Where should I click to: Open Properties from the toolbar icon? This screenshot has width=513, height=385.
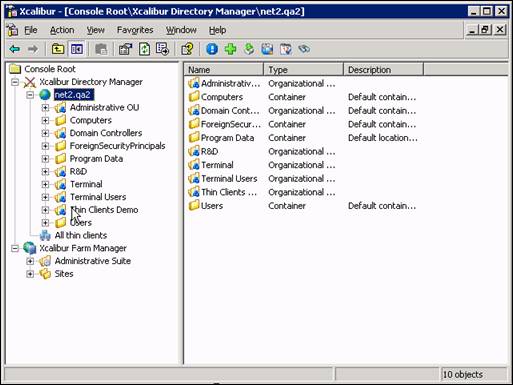coord(125,49)
